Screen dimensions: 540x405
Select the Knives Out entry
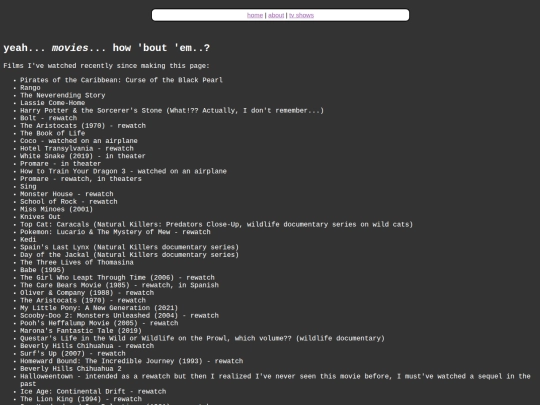pos(40,216)
